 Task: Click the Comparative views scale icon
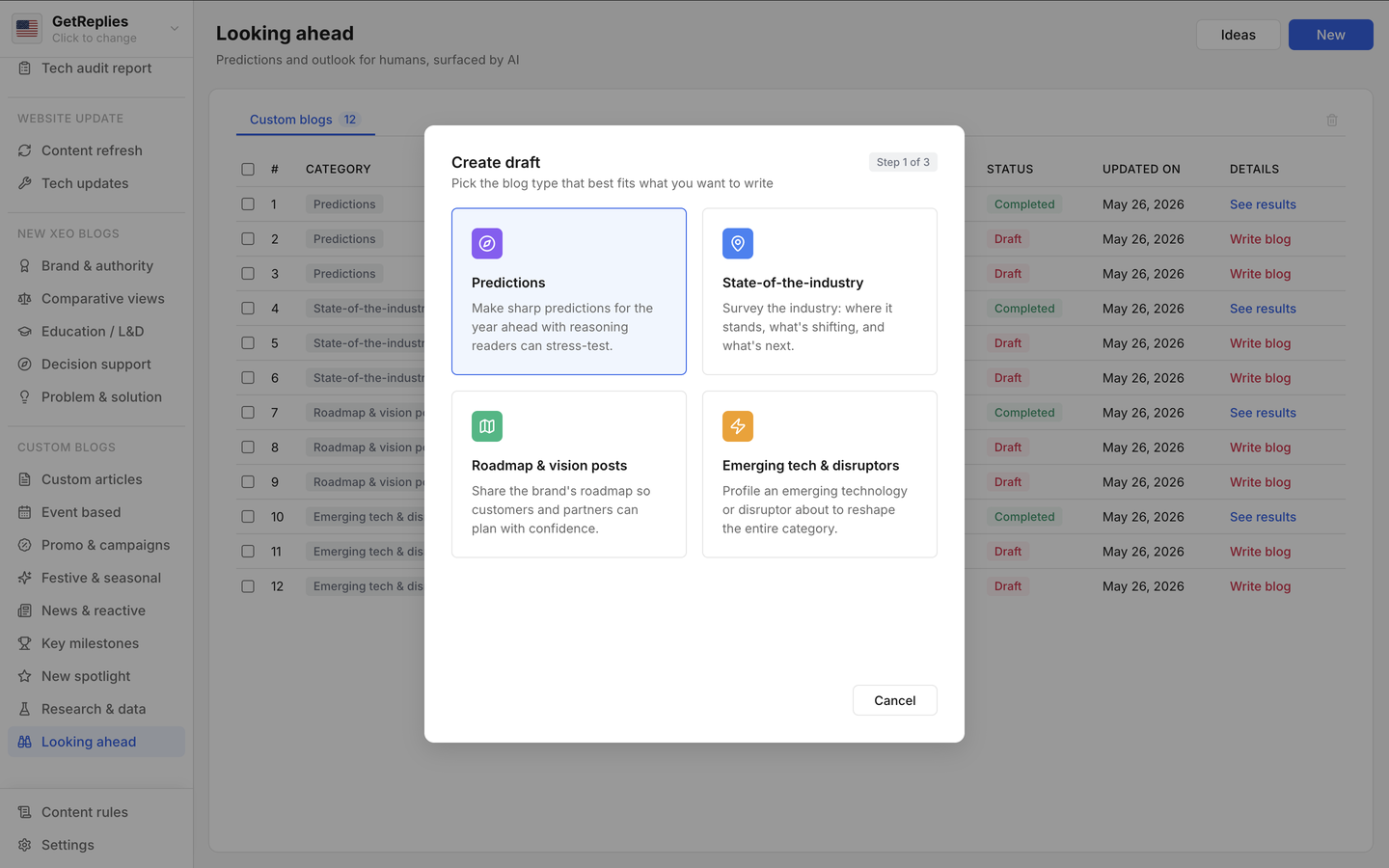click(25, 299)
